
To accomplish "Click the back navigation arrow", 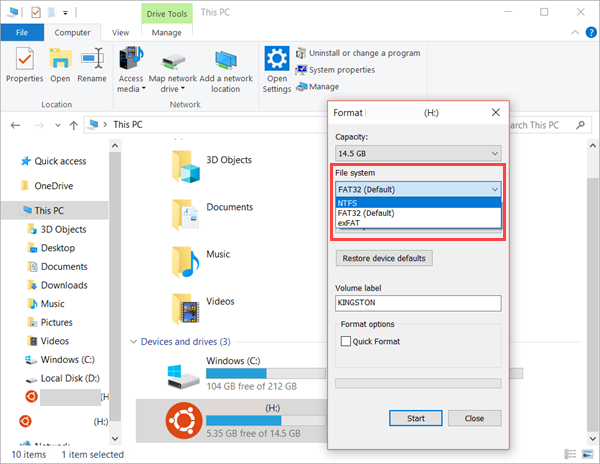I will tap(15, 125).
